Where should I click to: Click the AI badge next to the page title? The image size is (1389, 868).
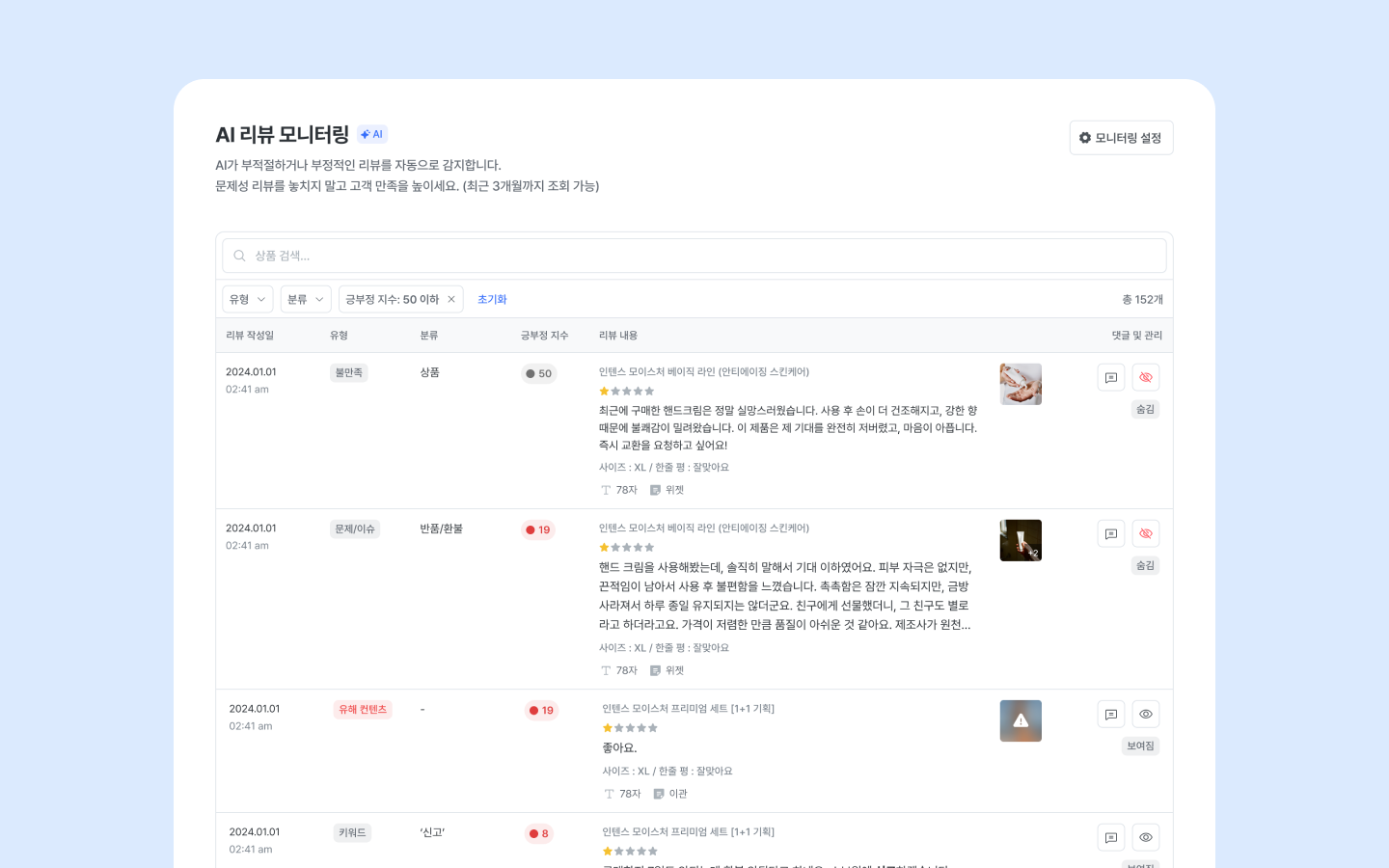tap(372, 134)
